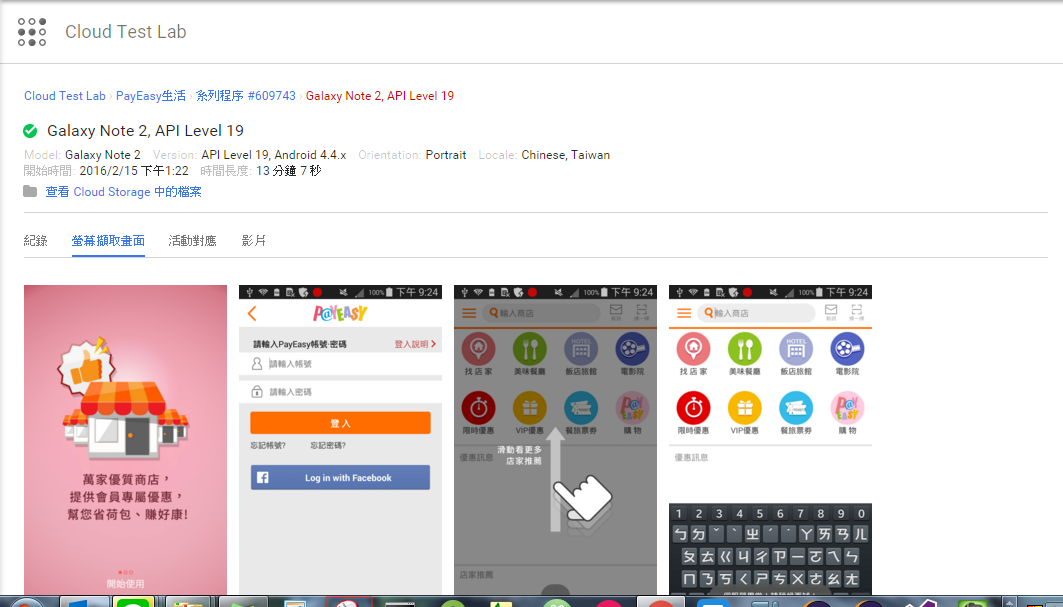Click the folder icon beside Cloud Storage link

click(30, 191)
